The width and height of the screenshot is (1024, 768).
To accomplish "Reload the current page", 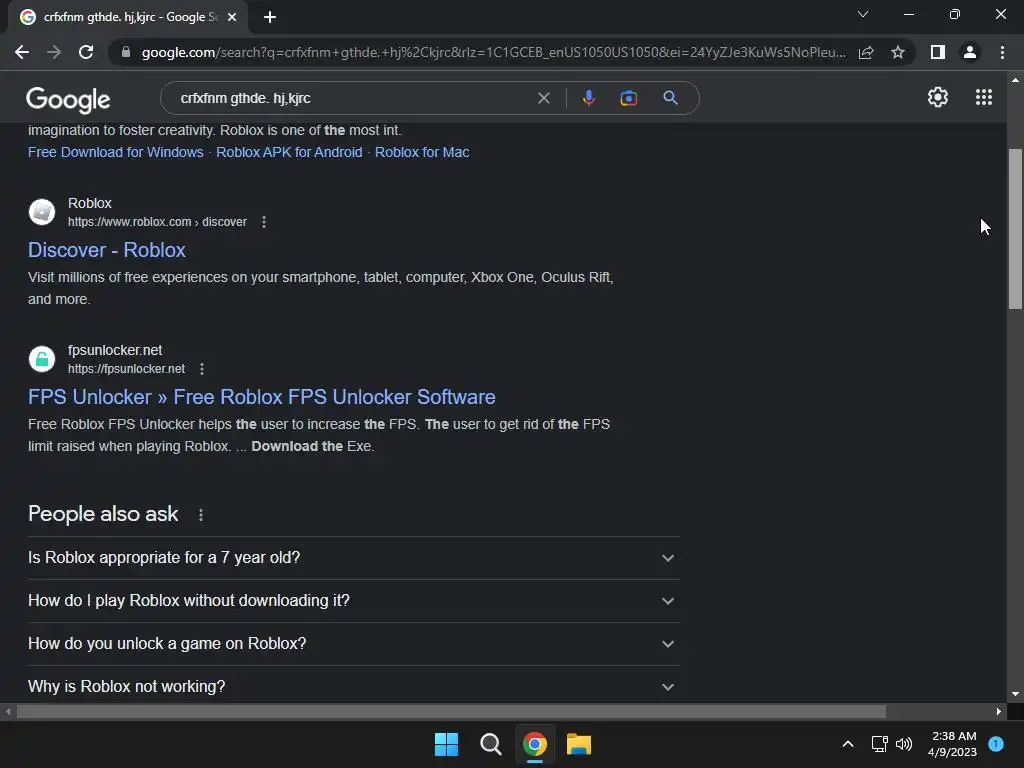I will click(86, 52).
